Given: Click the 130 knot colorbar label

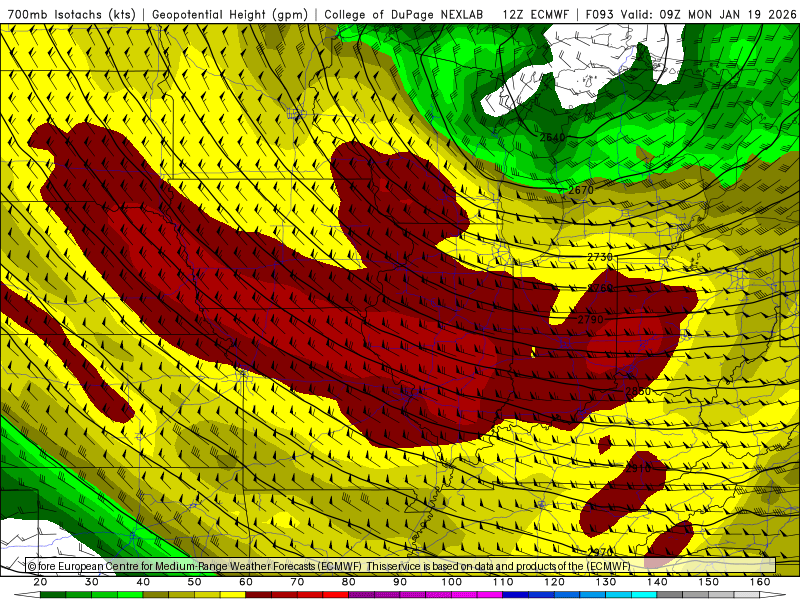Looking at the screenshot, I should pos(606,582).
